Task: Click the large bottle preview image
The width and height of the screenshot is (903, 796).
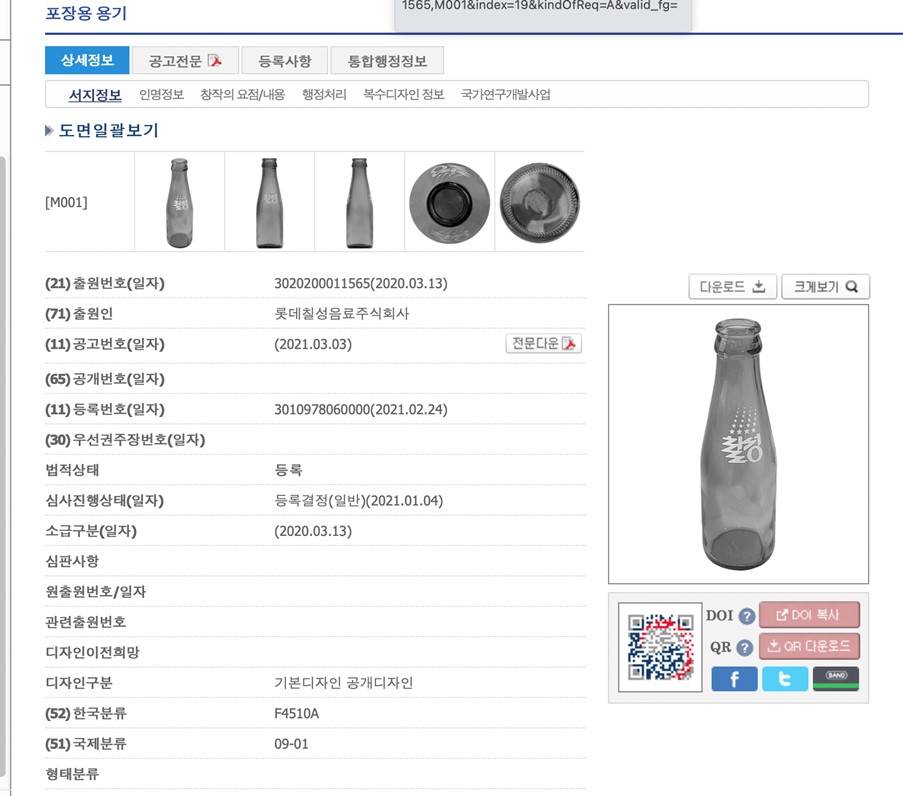Action: (x=738, y=444)
